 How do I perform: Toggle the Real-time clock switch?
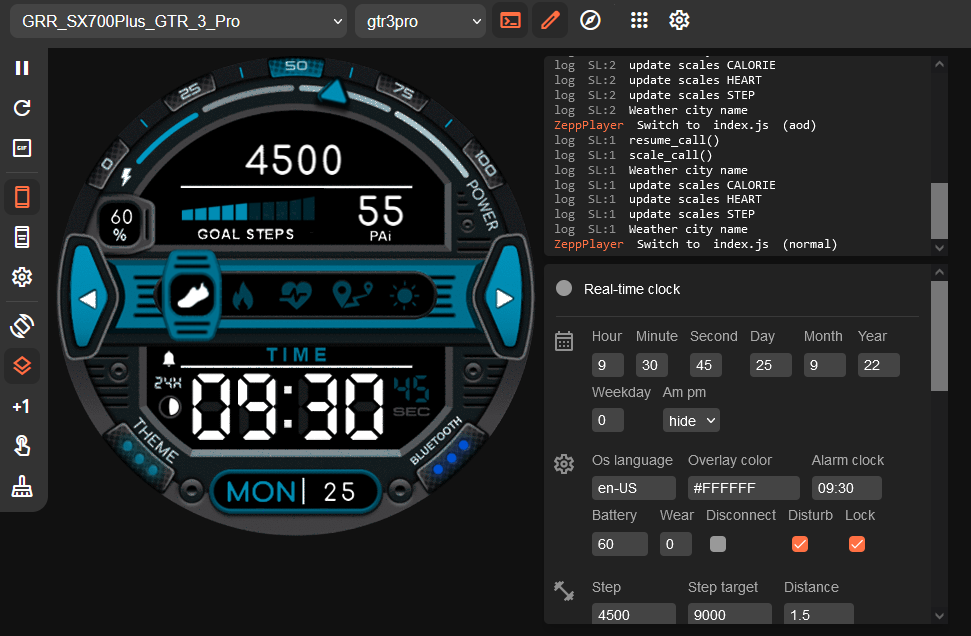[564, 289]
